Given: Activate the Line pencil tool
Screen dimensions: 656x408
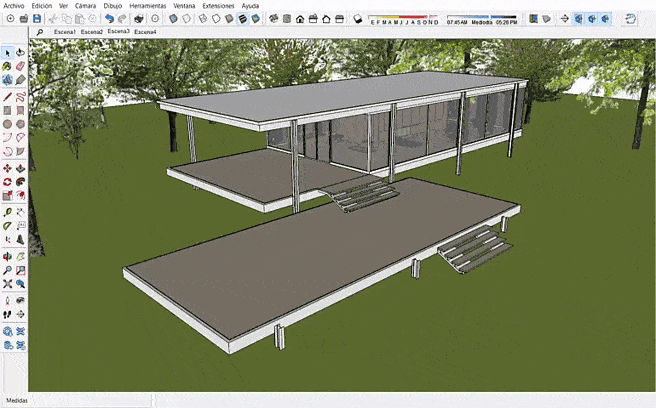Looking at the screenshot, I should pyautogui.click(x=7, y=97).
